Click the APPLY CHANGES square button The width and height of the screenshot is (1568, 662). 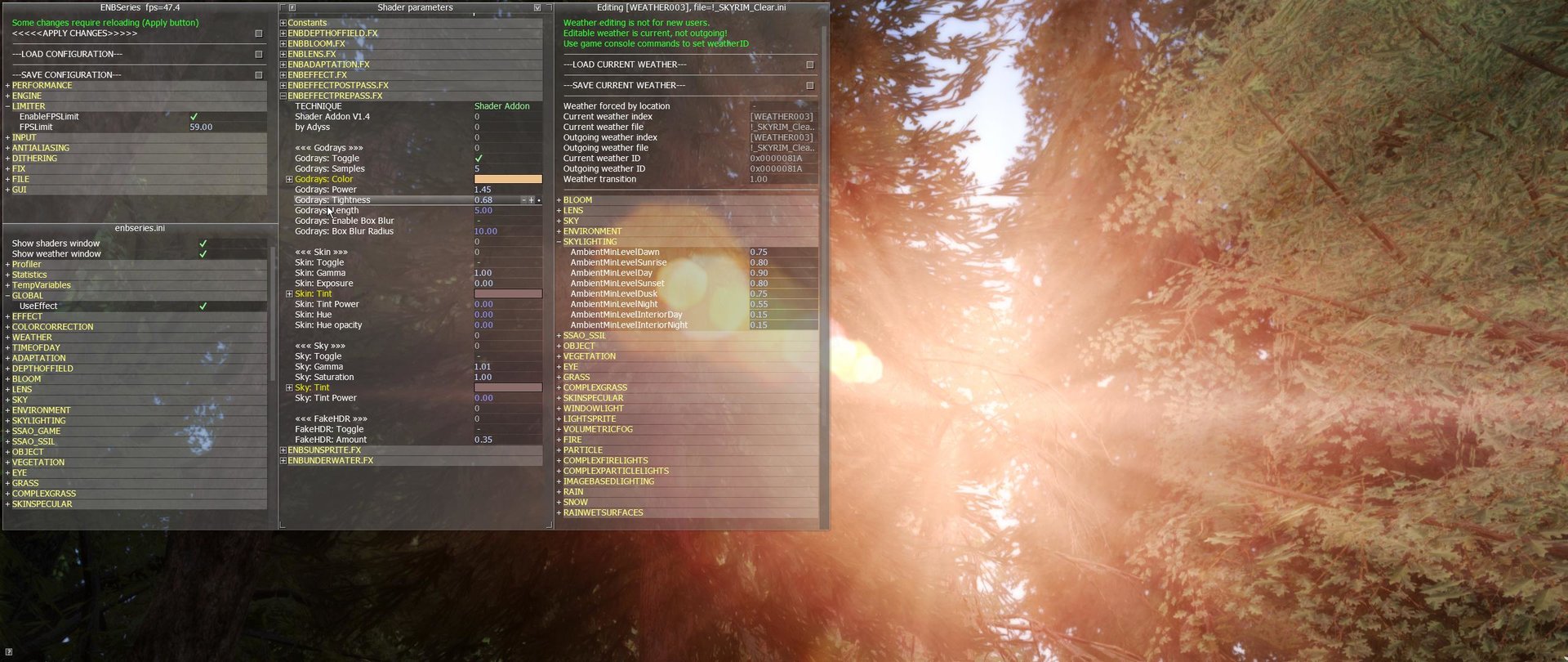click(259, 34)
